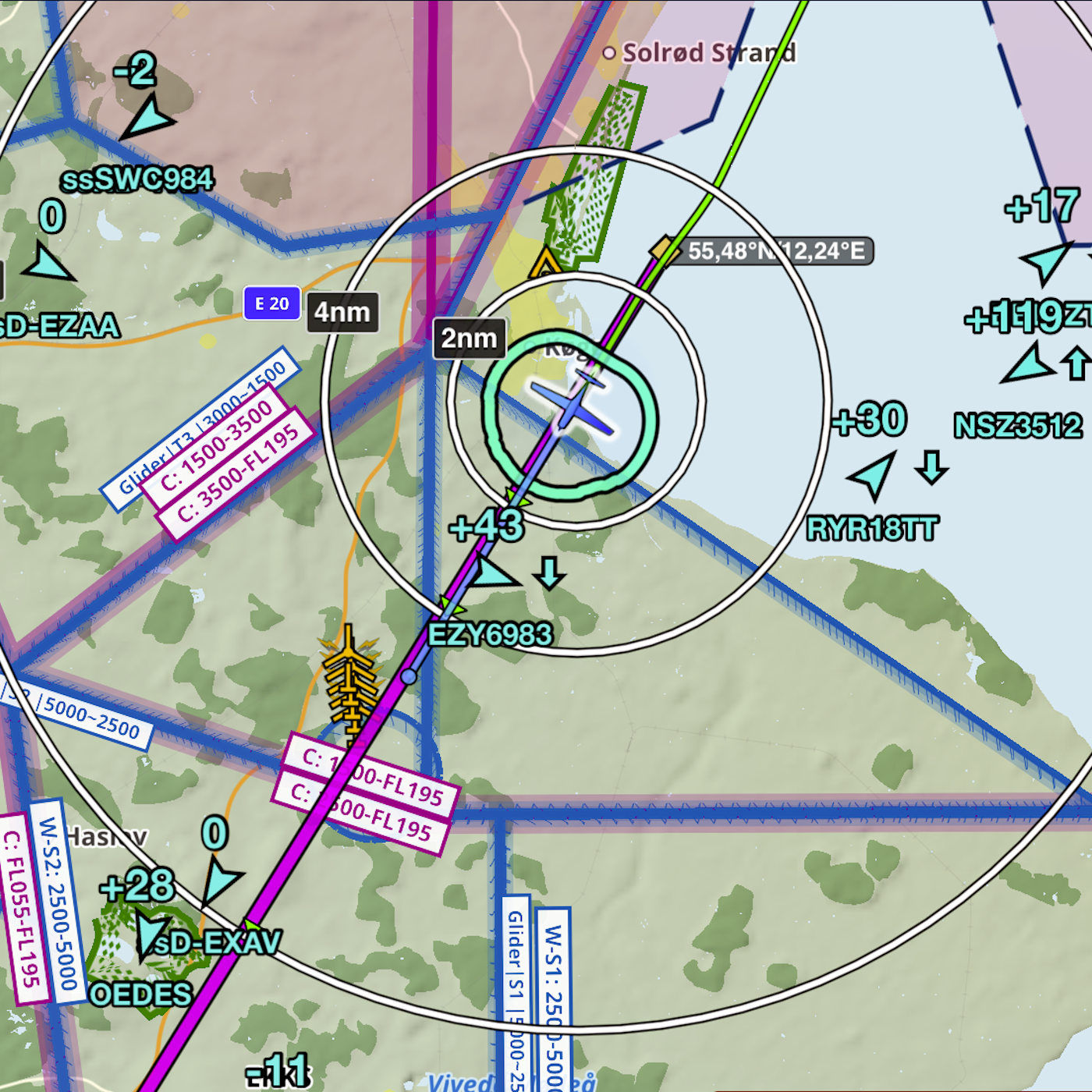Select the orange airfield triangle marker
1092x1092 pixels.
click(x=544, y=264)
